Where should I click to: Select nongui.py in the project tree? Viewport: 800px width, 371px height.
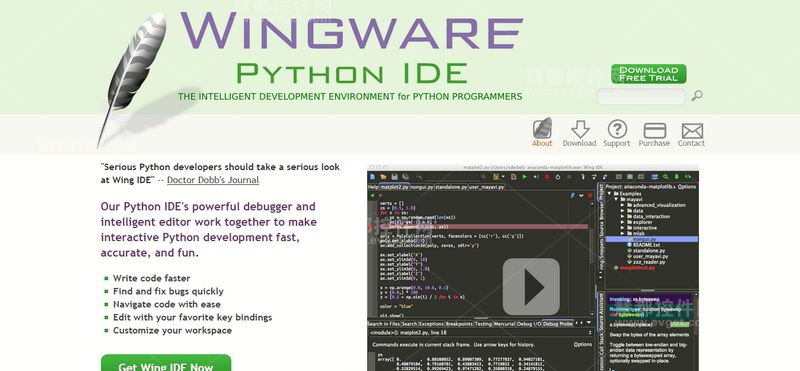pos(652,239)
